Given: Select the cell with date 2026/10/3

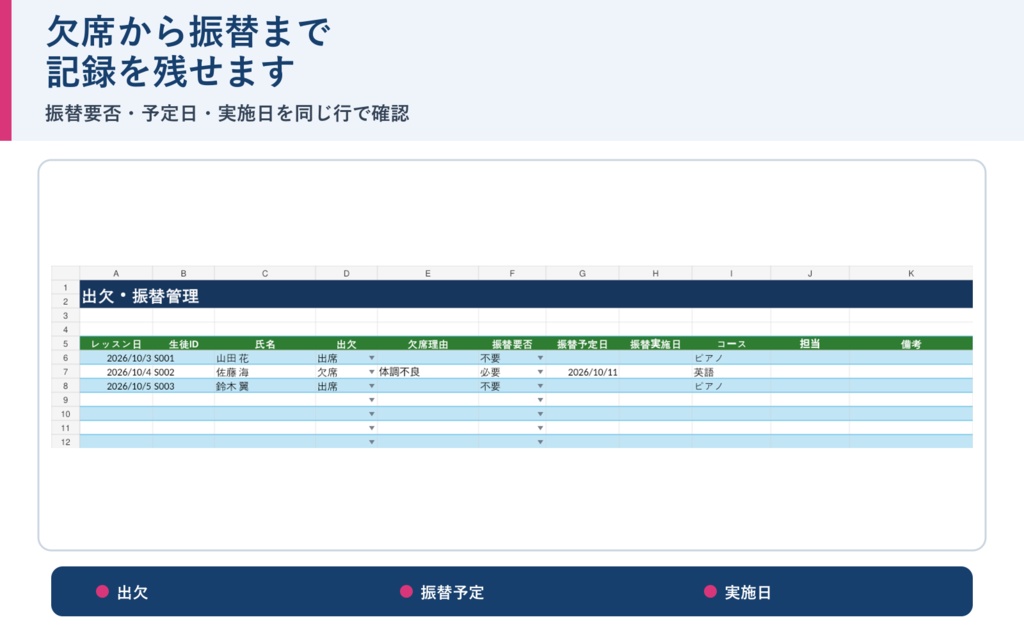Looking at the screenshot, I should tap(116, 358).
